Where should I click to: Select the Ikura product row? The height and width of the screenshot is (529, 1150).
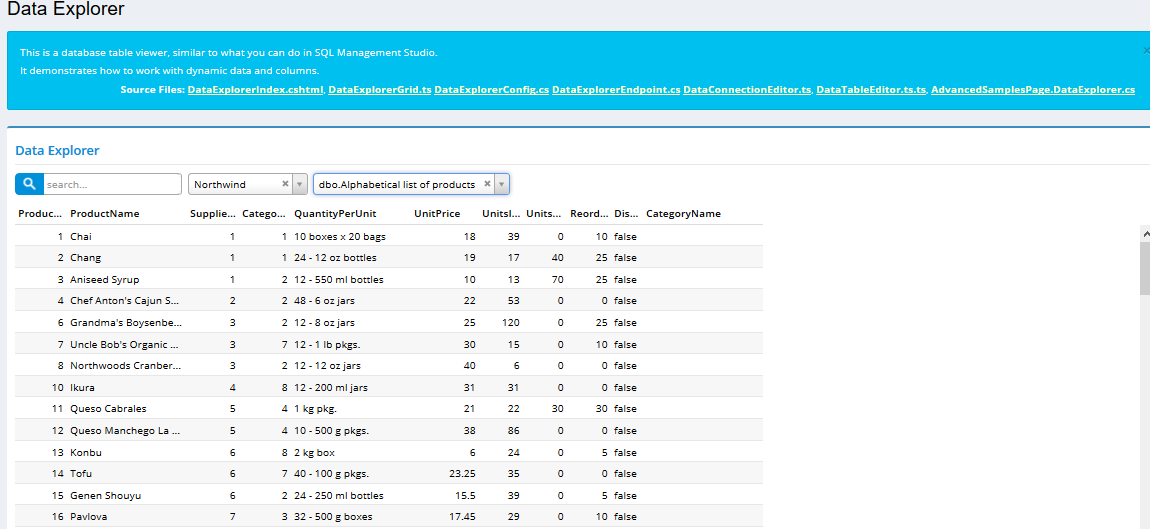389,387
